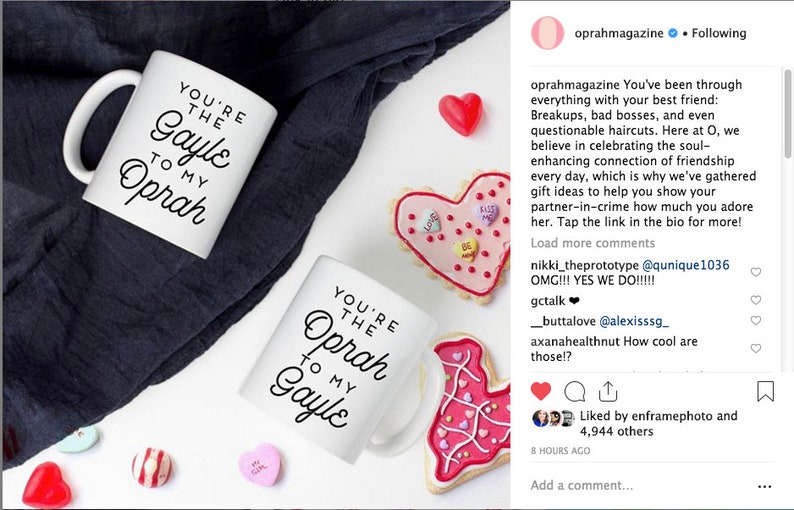This screenshot has width=794, height=510.
Task: Open the three-dot more options menu
Action: pos(765,487)
